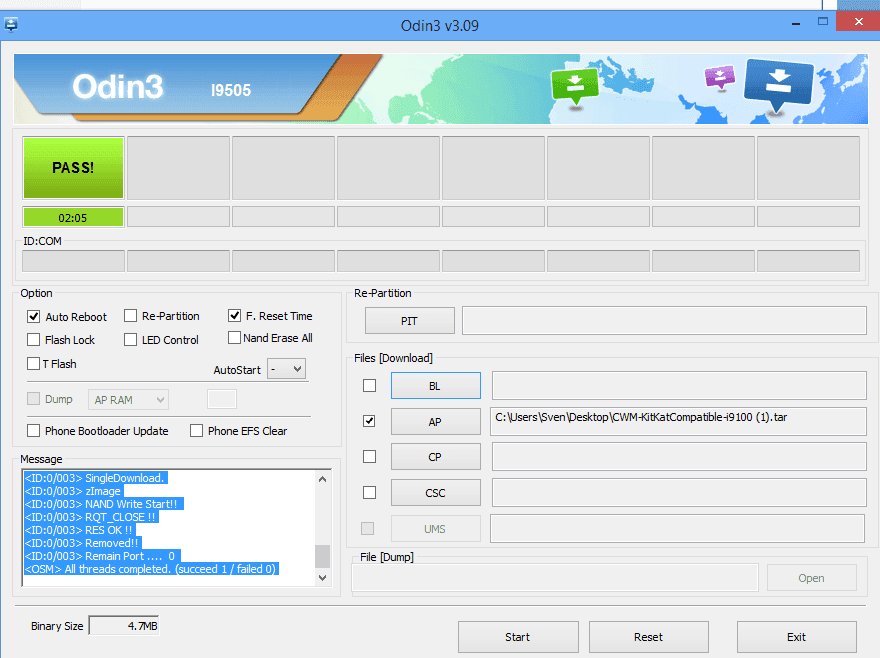Screen dimensions: 880x658
Task: Enable LED Control
Action: (130, 340)
